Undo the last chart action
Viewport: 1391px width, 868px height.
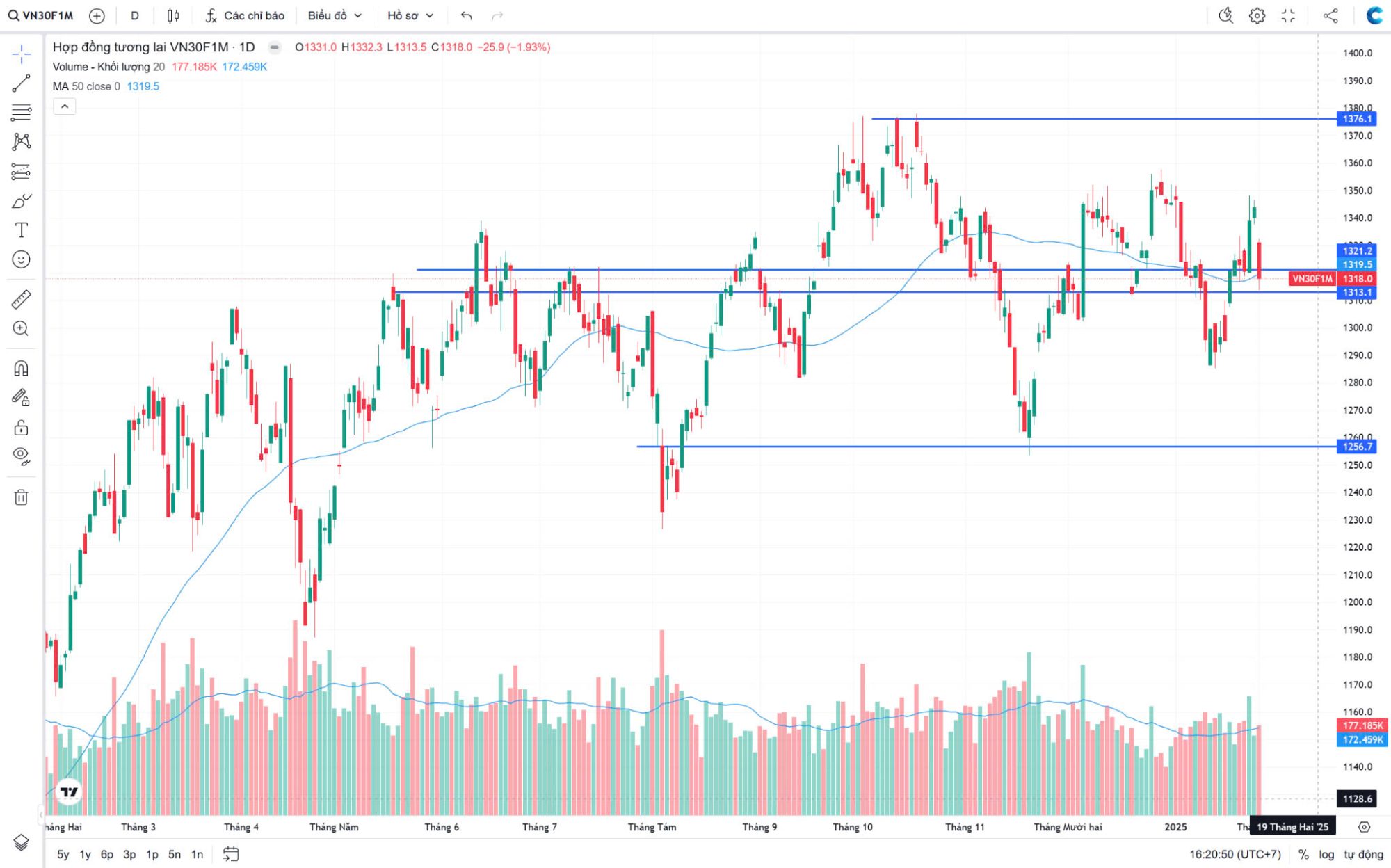[x=466, y=15]
